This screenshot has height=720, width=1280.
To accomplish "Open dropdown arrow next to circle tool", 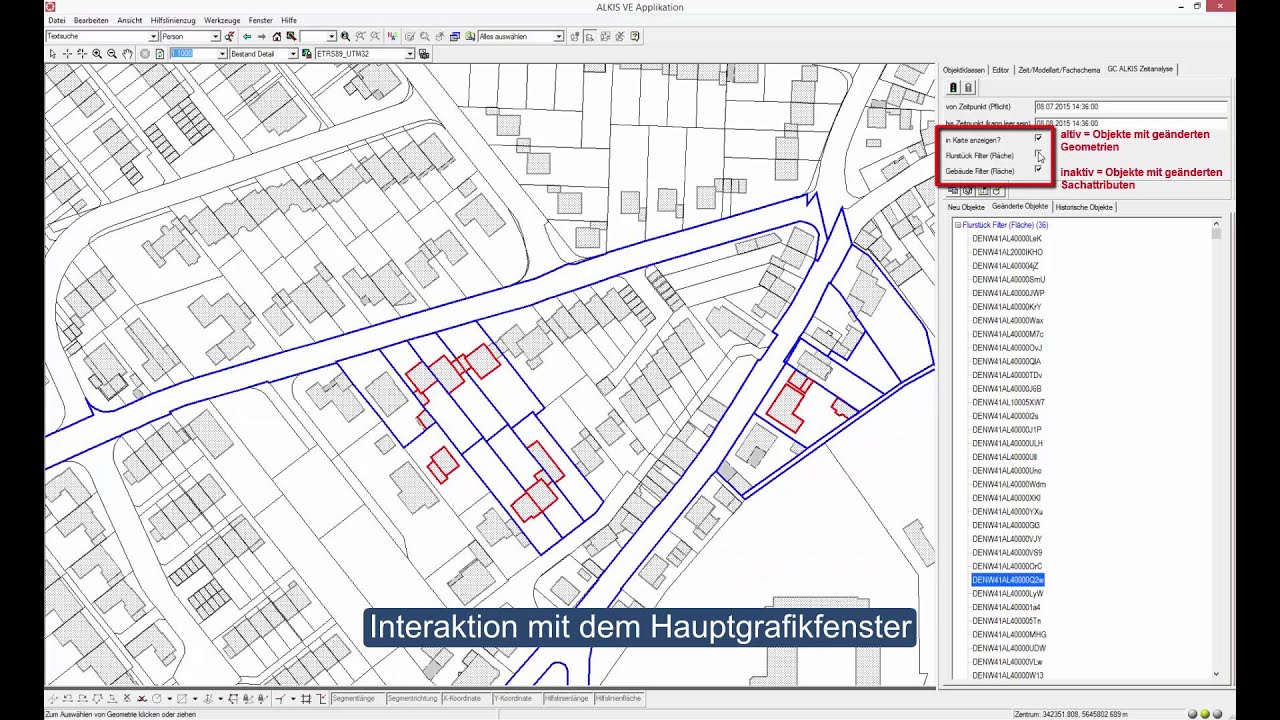I will (170, 698).
